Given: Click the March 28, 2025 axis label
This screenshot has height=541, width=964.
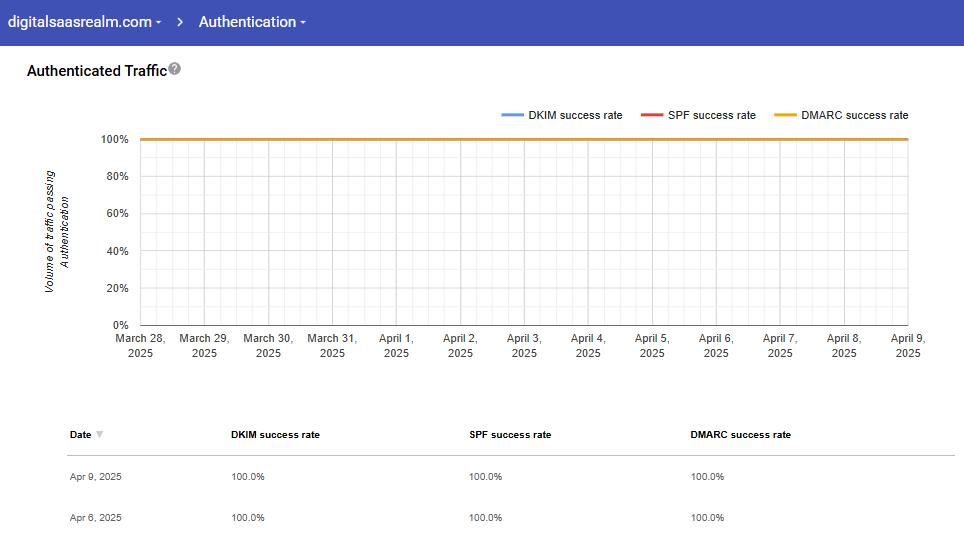Looking at the screenshot, I should [x=140, y=346].
